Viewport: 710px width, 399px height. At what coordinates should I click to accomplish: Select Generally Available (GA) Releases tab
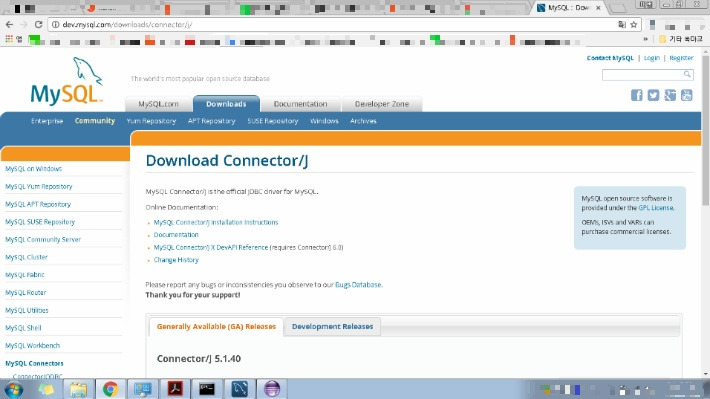[x=216, y=327]
